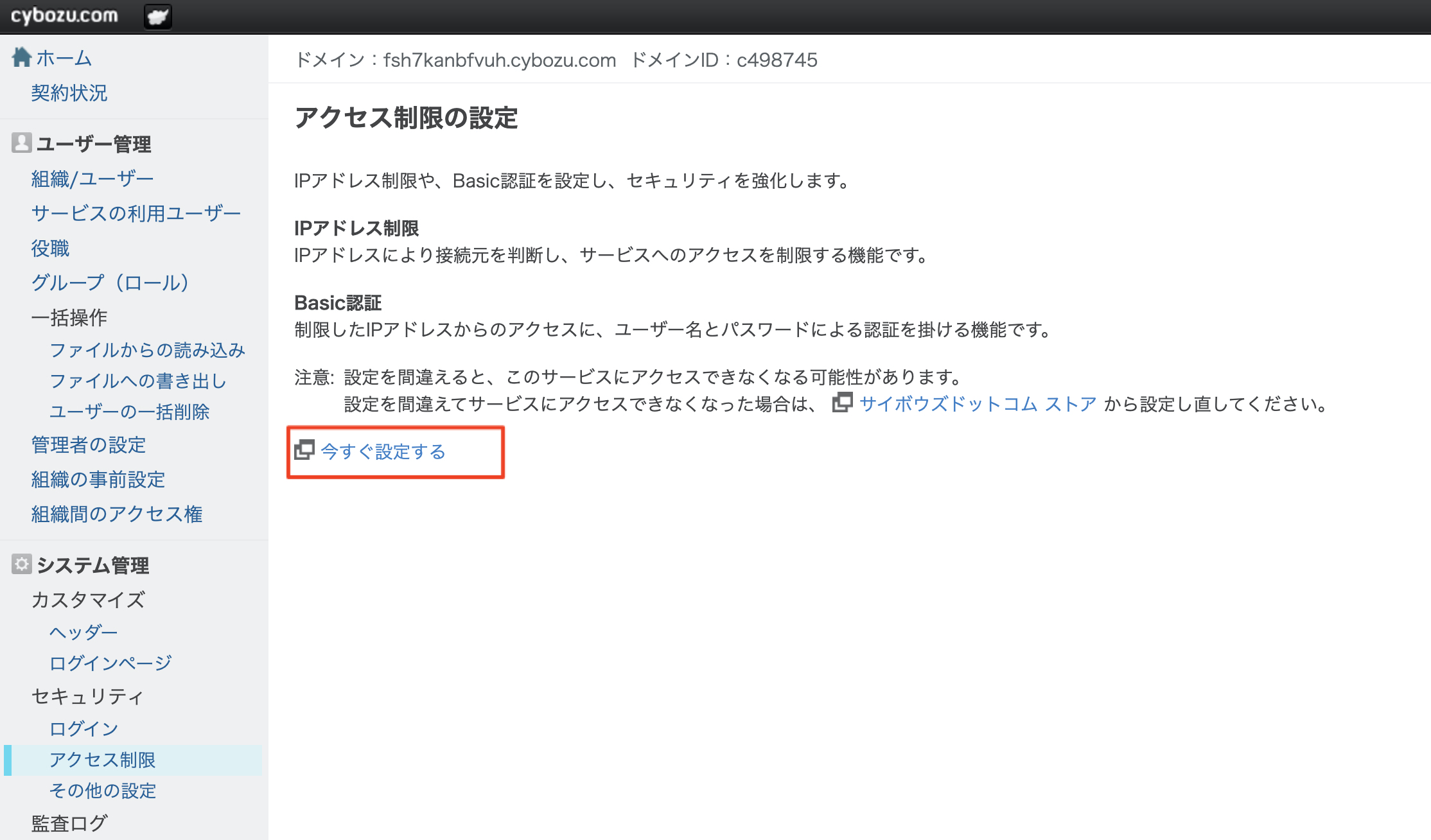Open 管理者の設定 page

tap(89, 445)
